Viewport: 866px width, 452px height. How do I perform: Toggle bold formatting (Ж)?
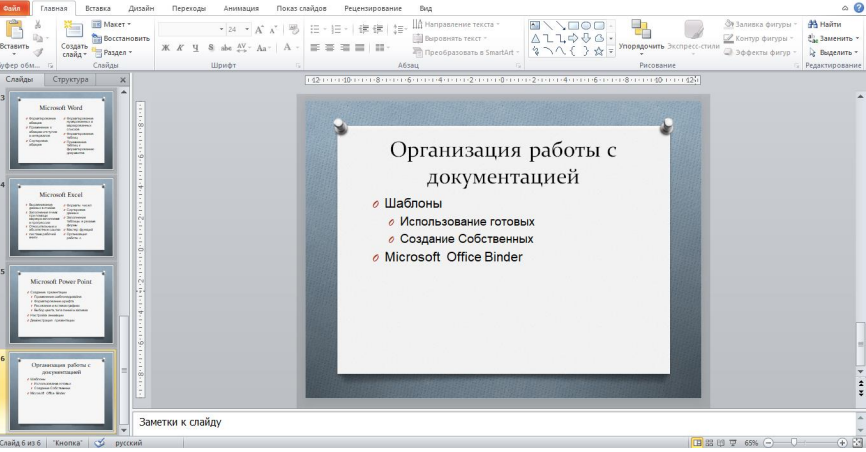coord(166,47)
